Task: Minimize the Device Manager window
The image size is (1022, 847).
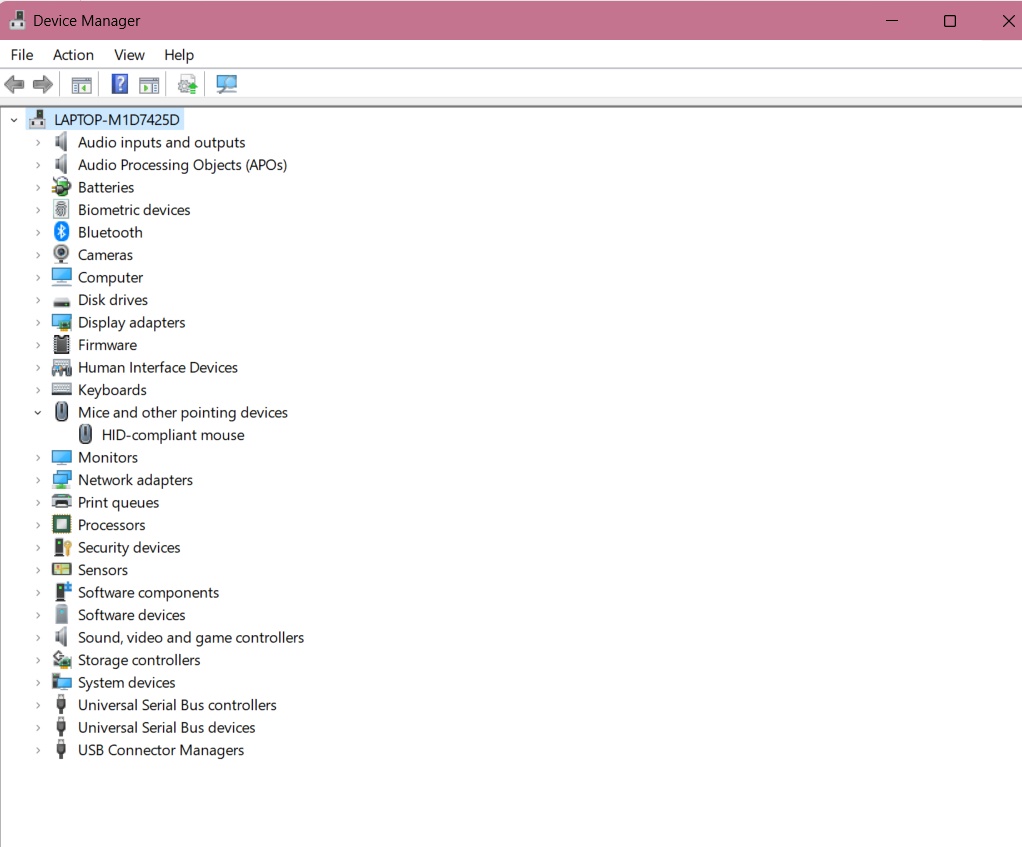Action: (892, 21)
